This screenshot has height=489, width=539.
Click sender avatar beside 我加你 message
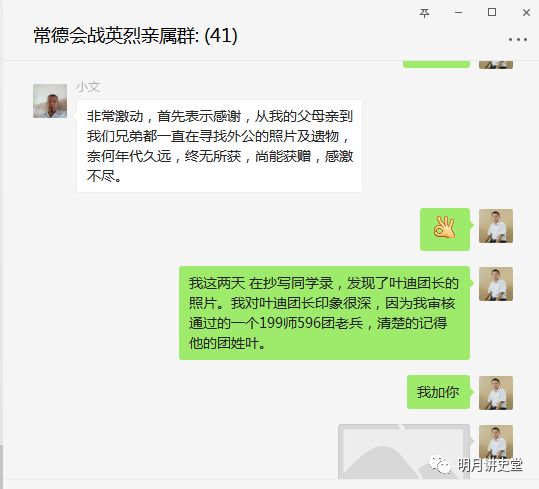click(496, 393)
